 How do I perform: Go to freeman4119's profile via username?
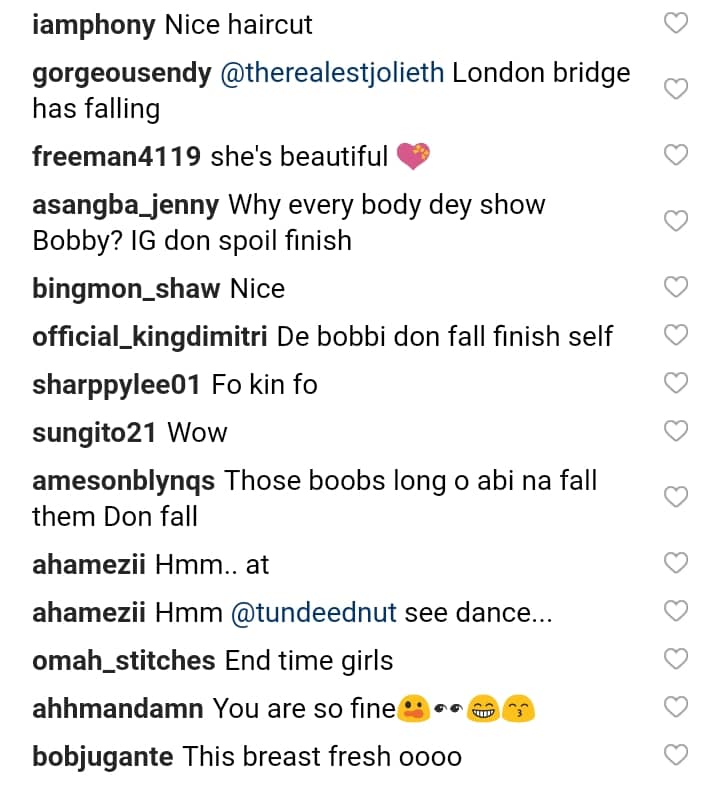(x=116, y=156)
